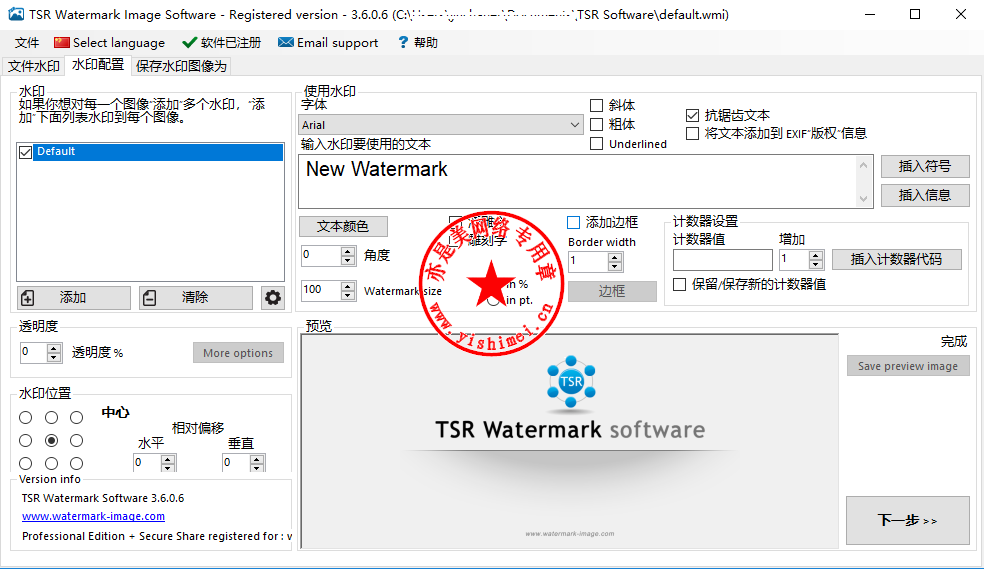Increase the 水平 horizontal offset spinner

[168, 460]
